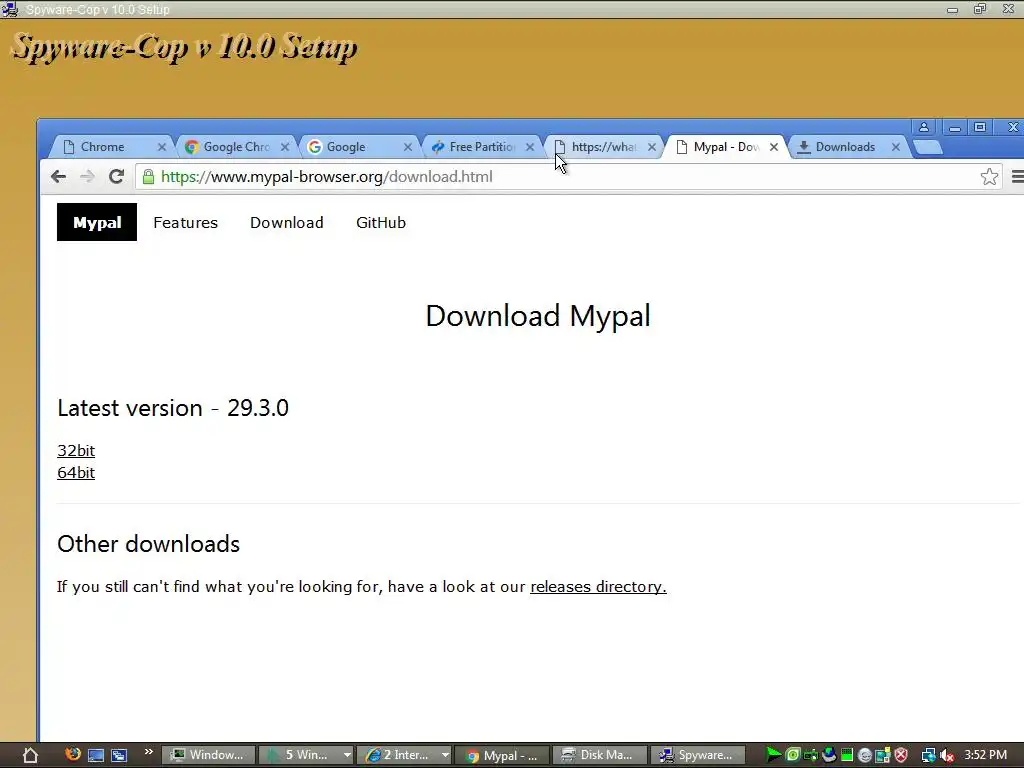The width and height of the screenshot is (1024, 768).
Task: Click the red shield security alert icon
Action: (901, 756)
